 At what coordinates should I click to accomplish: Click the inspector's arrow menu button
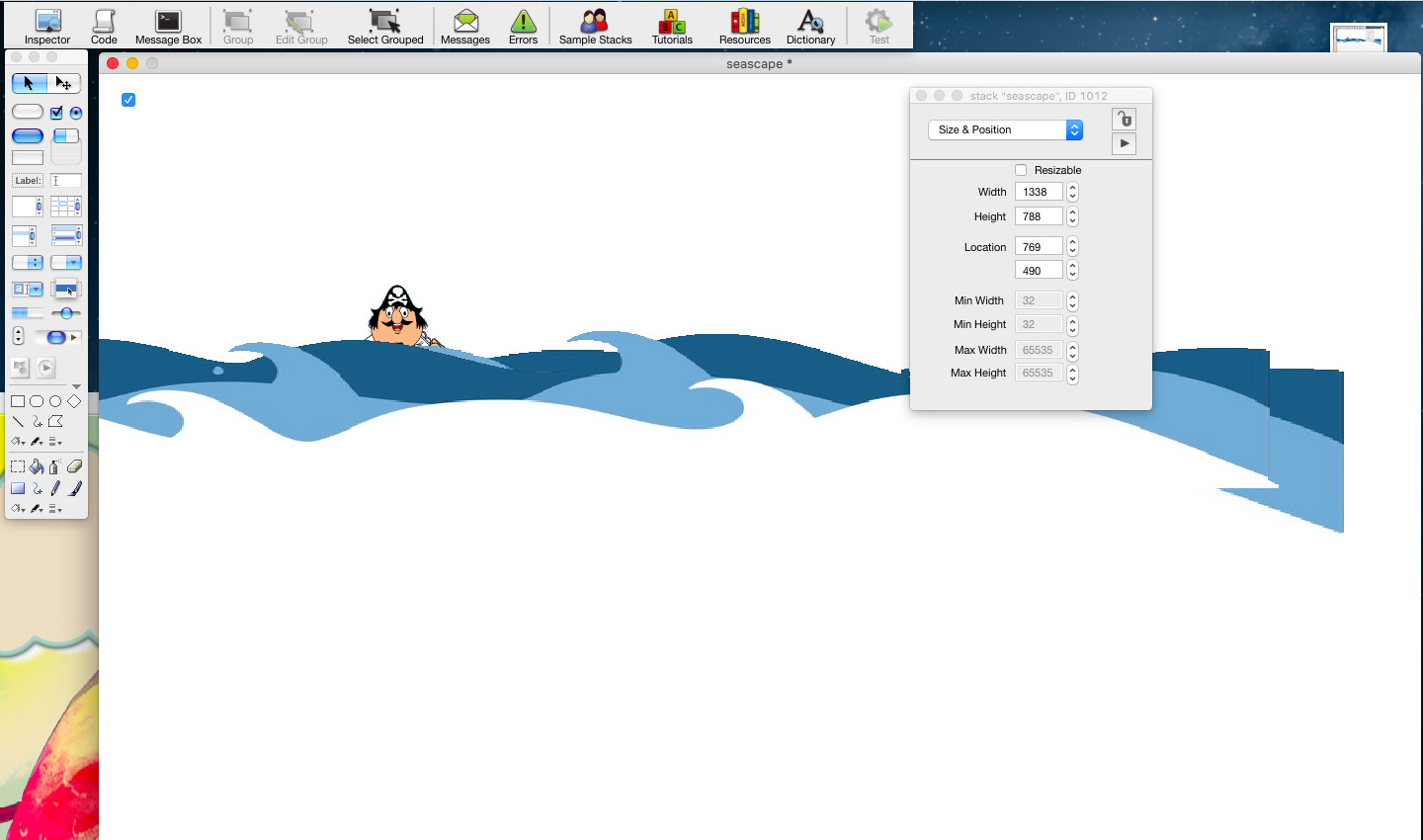point(1124,144)
